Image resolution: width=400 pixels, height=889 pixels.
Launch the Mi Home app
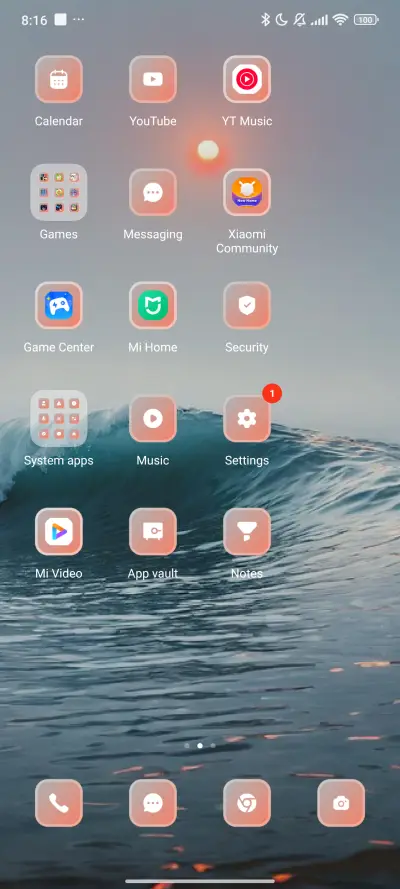point(153,305)
